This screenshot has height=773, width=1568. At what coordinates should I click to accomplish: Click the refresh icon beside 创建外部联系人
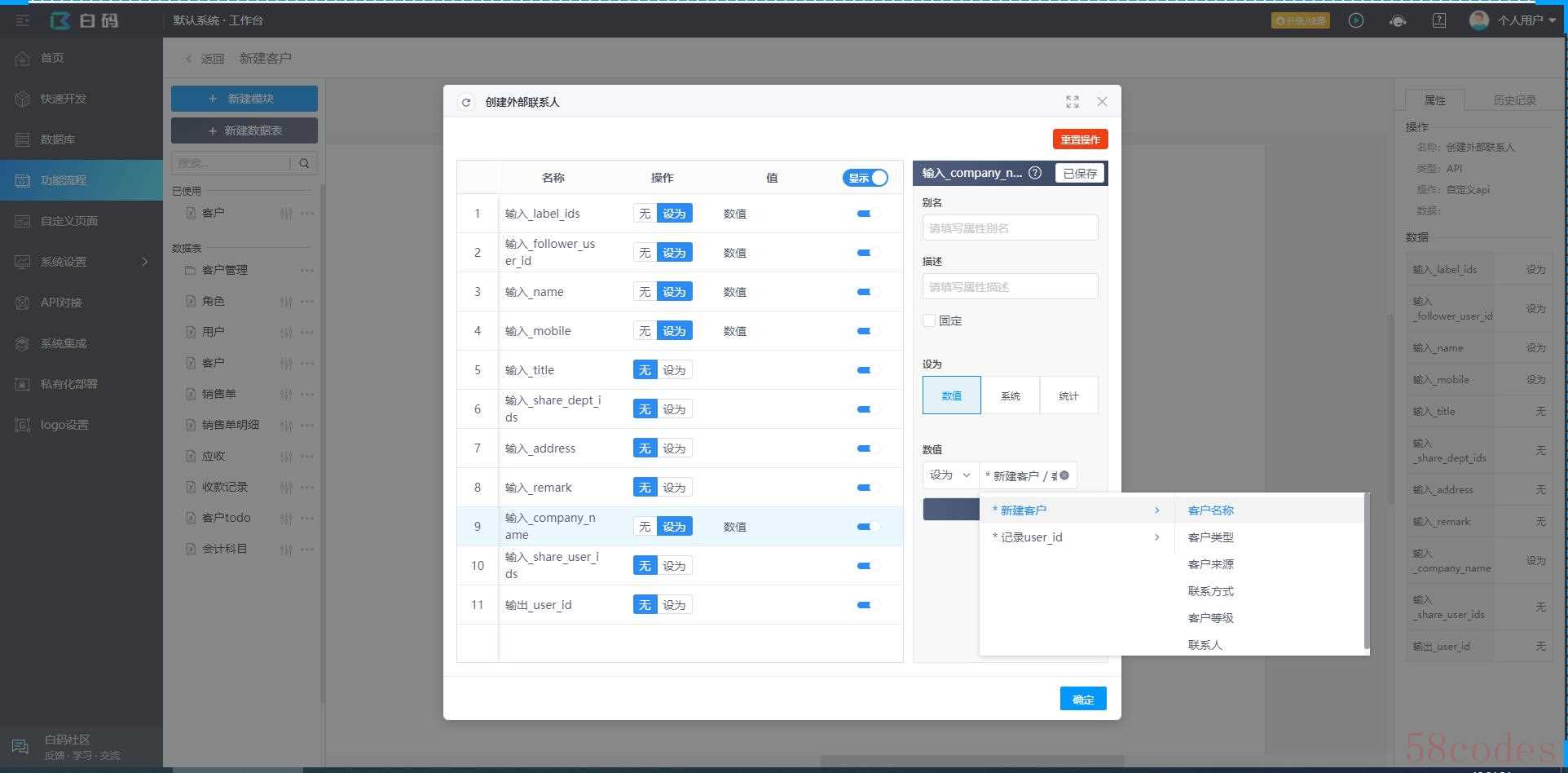(466, 102)
